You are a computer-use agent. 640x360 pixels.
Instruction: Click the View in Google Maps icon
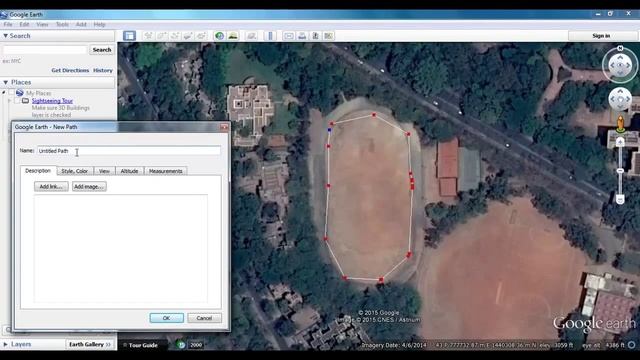coord(329,36)
